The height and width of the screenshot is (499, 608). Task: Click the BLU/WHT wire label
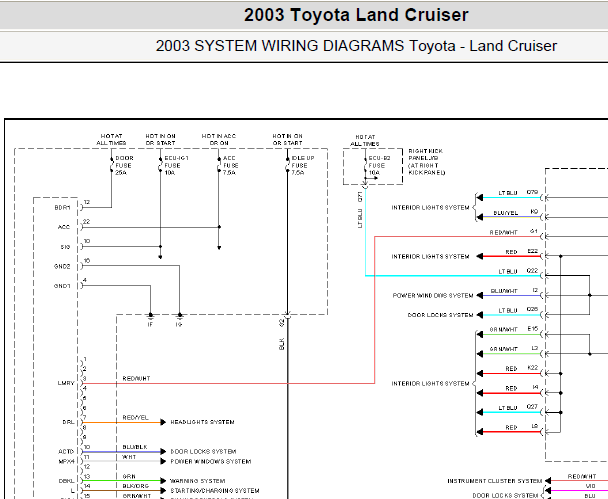504,291
